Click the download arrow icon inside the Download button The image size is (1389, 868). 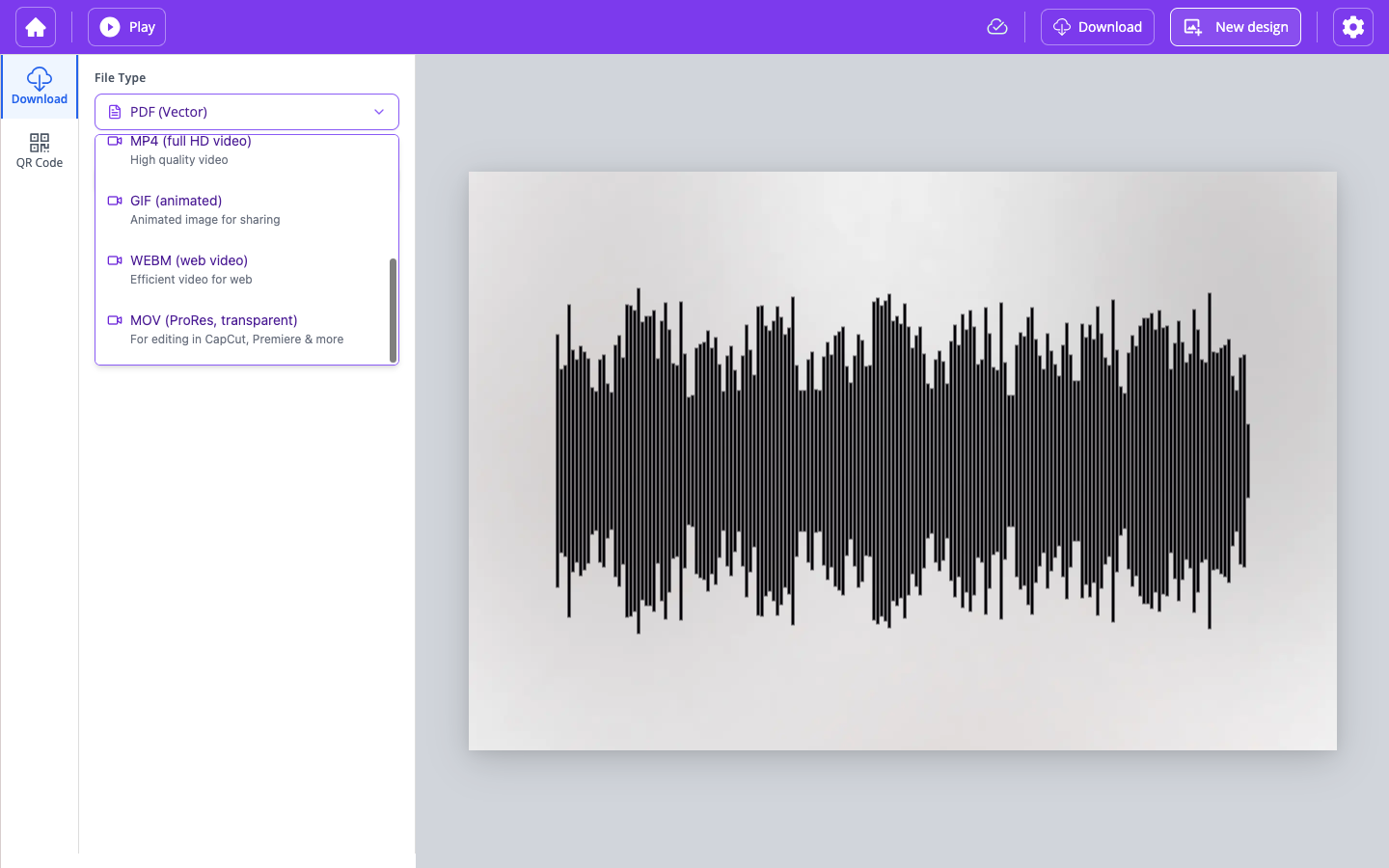[x=1060, y=26]
